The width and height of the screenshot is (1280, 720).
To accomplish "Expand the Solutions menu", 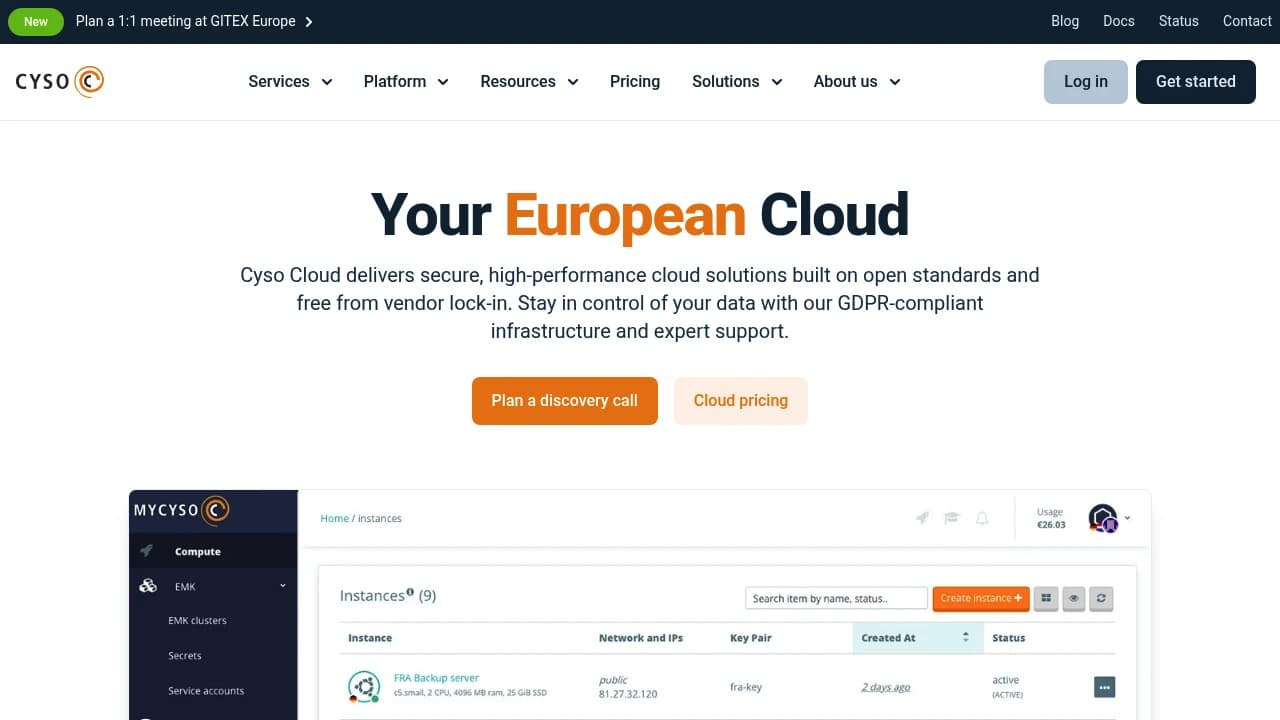I will (737, 82).
